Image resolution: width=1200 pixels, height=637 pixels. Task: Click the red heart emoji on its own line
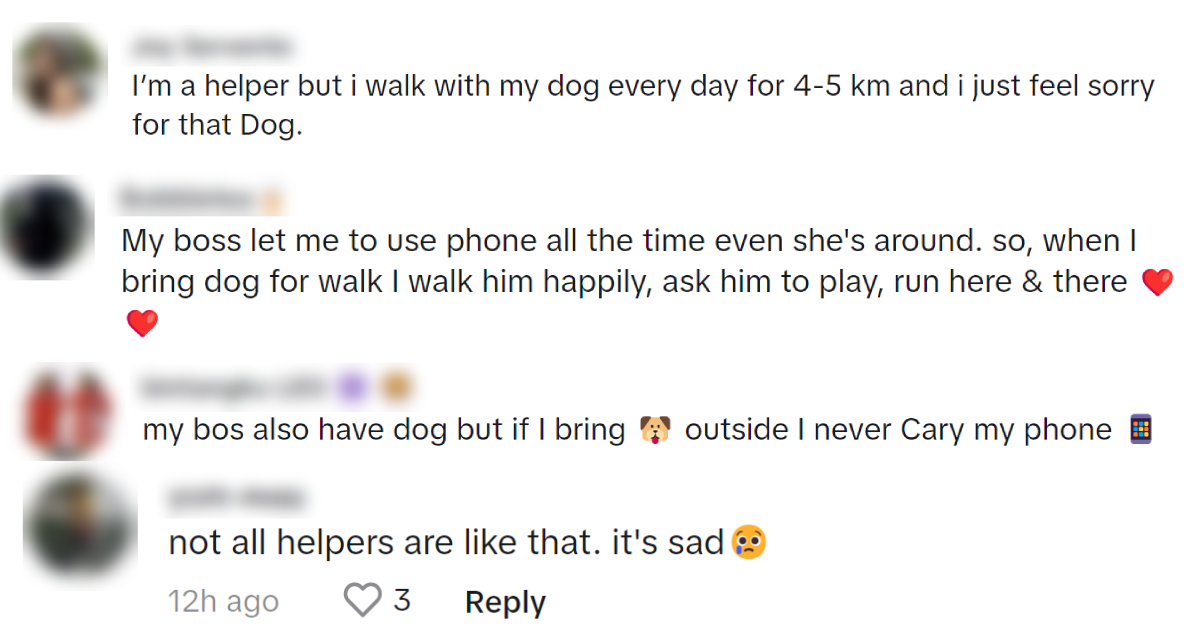pos(142,323)
